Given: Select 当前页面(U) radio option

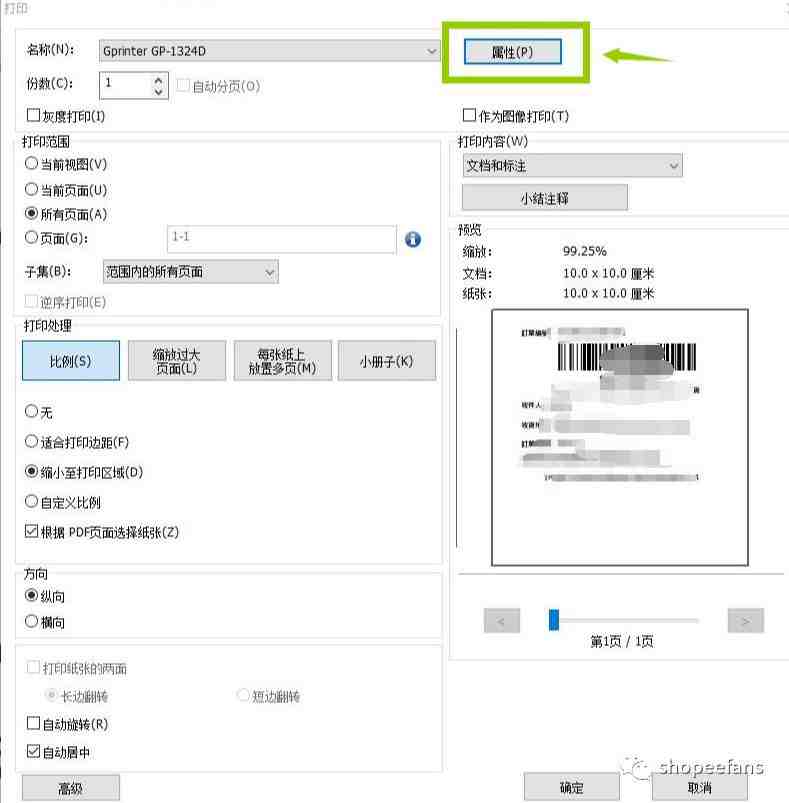Looking at the screenshot, I should coord(32,189).
